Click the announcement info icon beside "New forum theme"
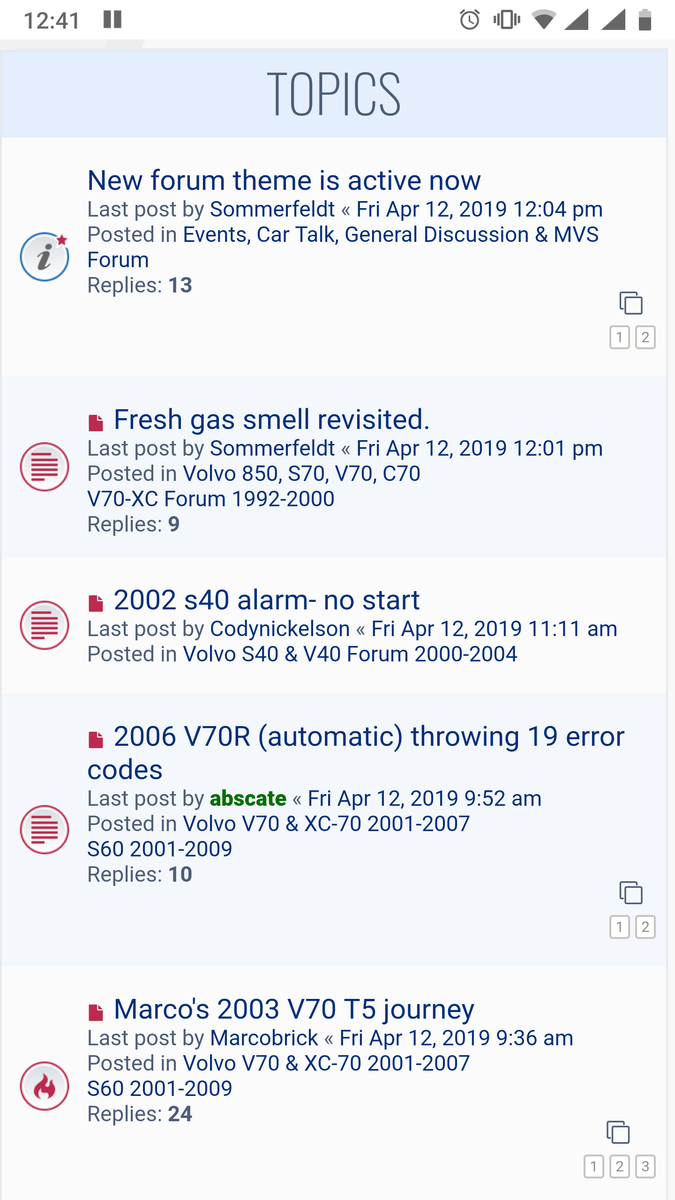Viewport: 675px width, 1200px height. pos(44,257)
